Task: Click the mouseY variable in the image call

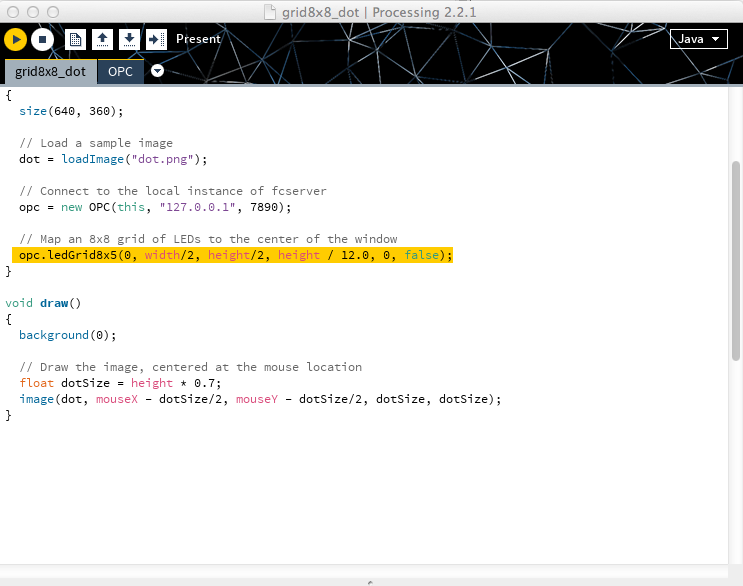Action: pos(257,399)
